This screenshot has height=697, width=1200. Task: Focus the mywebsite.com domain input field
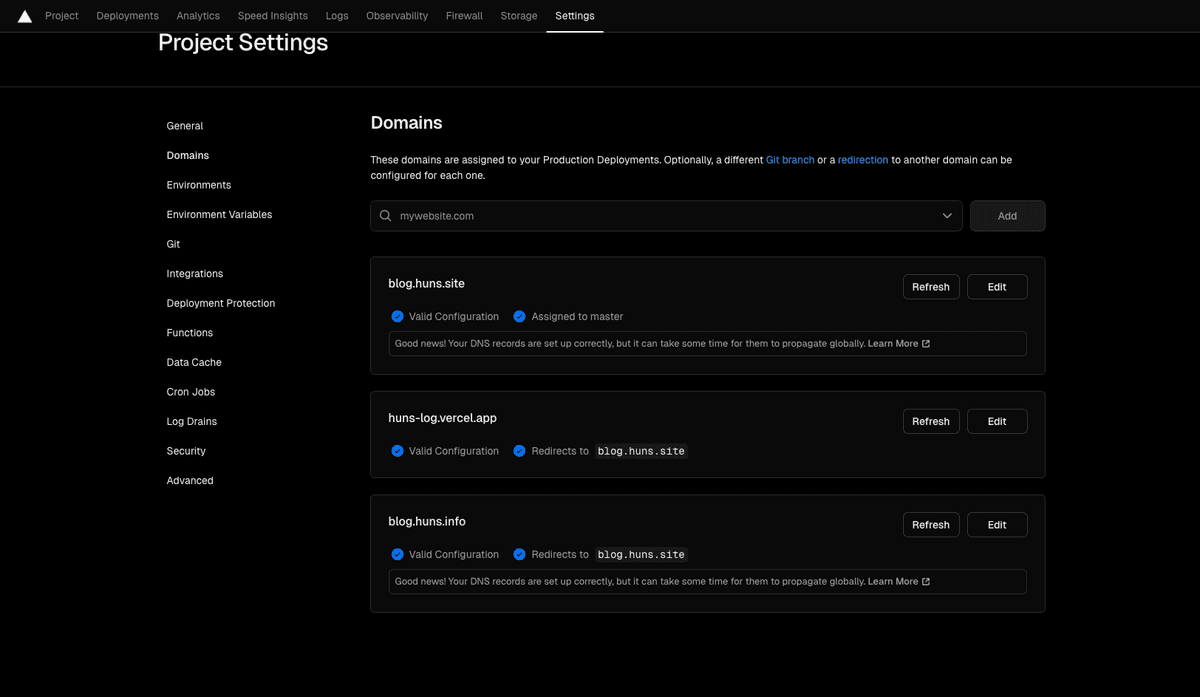click(x=666, y=216)
